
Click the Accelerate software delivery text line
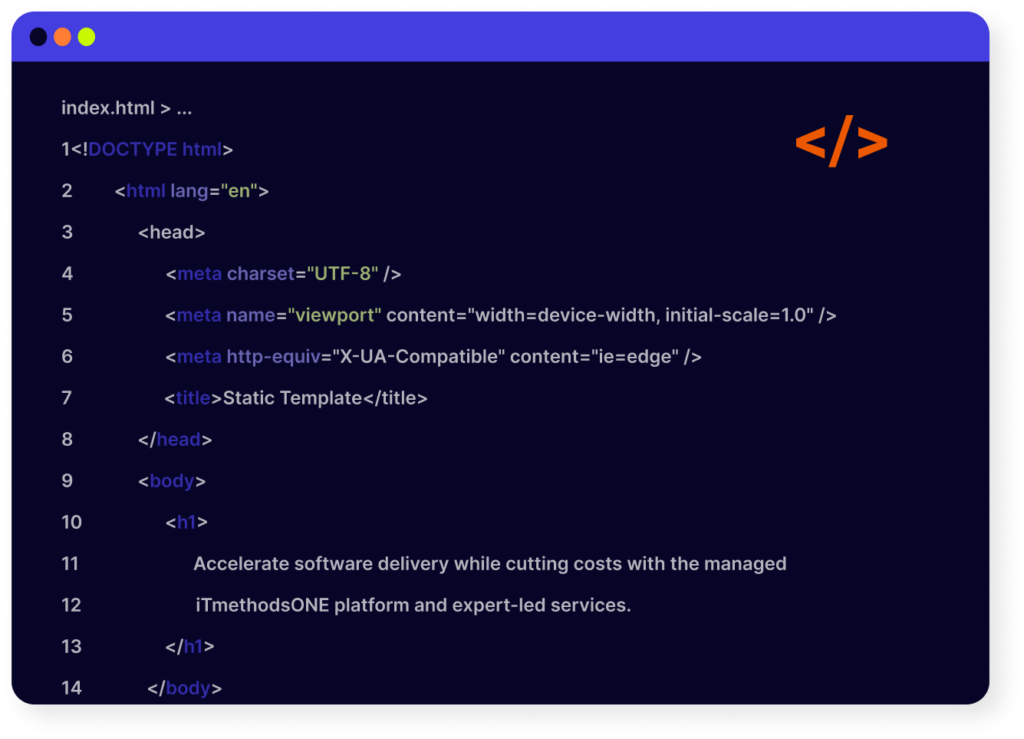click(490, 563)
